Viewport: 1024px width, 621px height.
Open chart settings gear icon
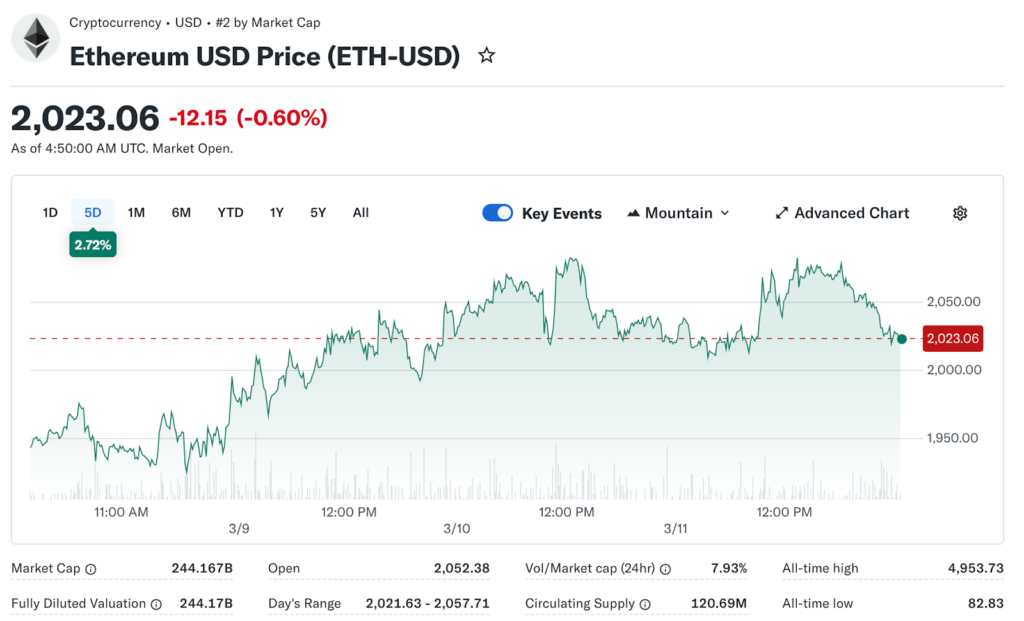(960, 213)
